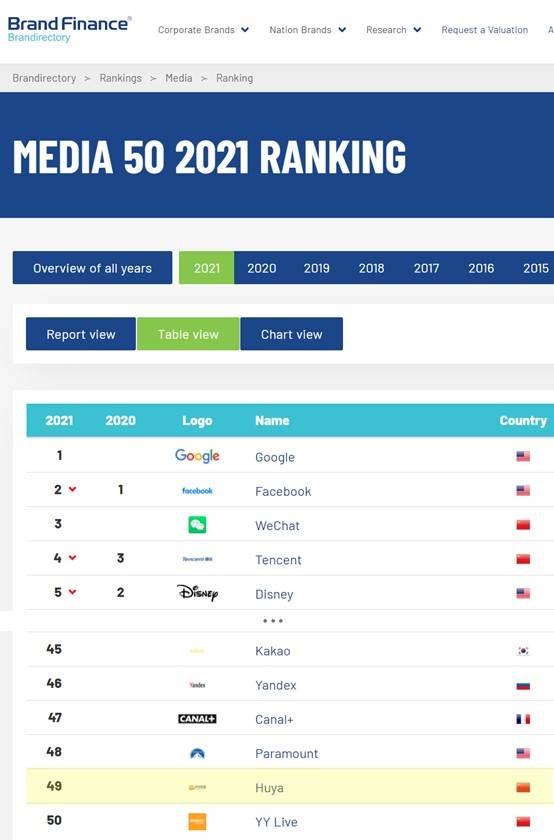Click the three dots row expander
The width and height of the screenshot is (554, 840).
[273, 621]
